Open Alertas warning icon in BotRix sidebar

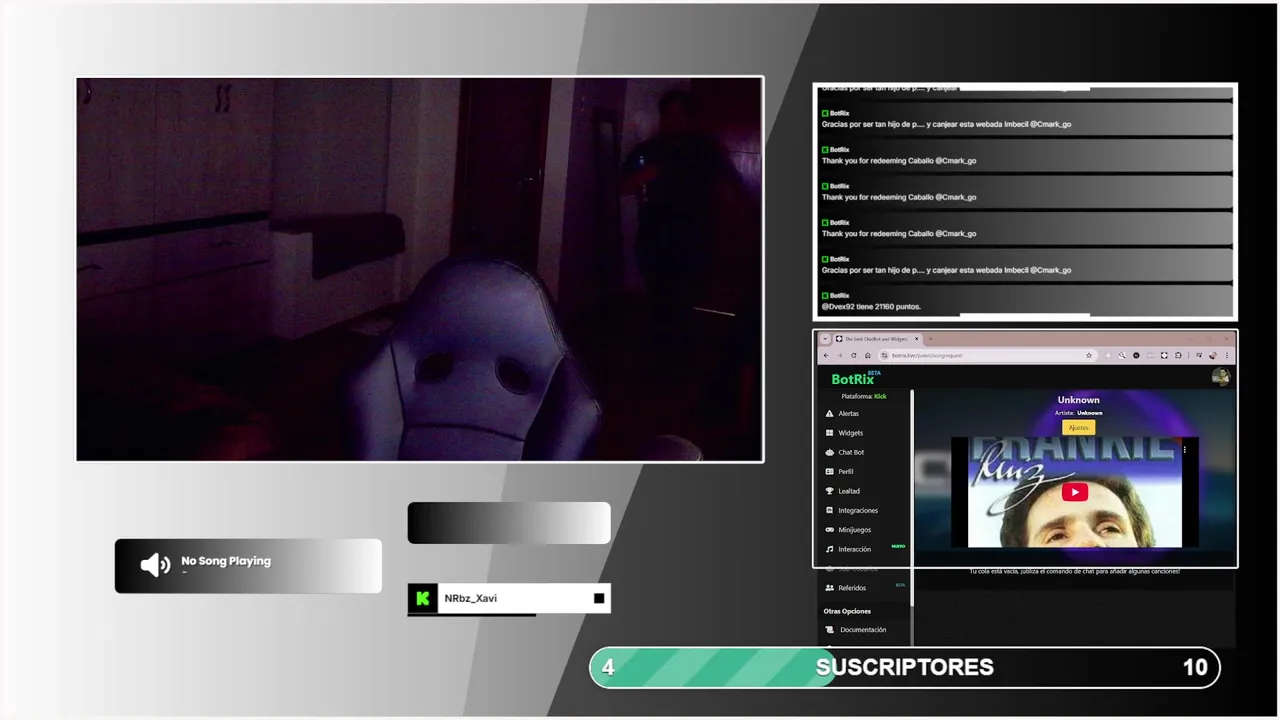click(x=829, y=413)
